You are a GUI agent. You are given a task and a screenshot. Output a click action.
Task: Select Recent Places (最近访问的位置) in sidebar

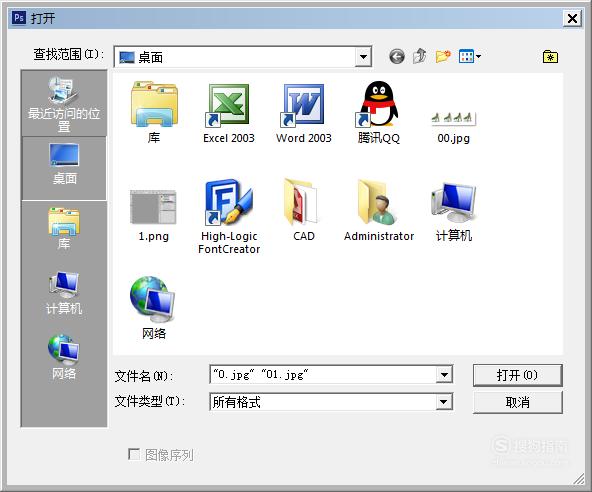click(x=64, y=103)
